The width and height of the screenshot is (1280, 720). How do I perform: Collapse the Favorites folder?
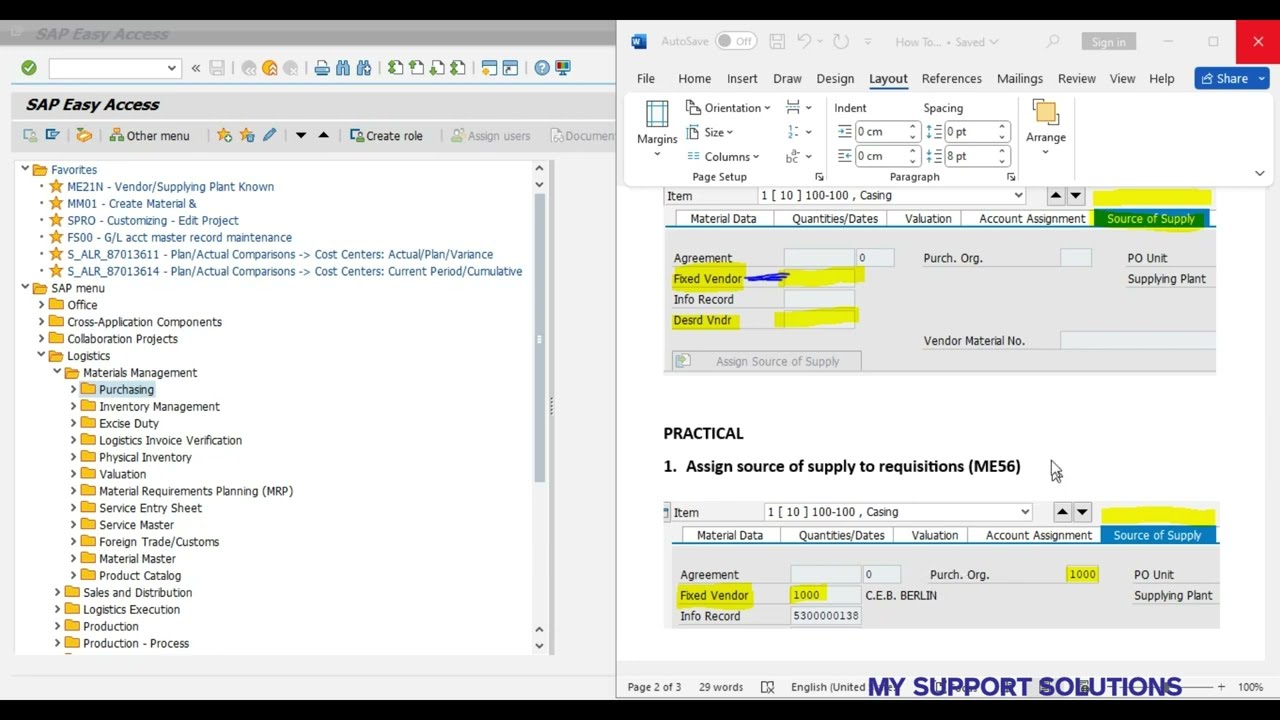click(x=25, y=169)
